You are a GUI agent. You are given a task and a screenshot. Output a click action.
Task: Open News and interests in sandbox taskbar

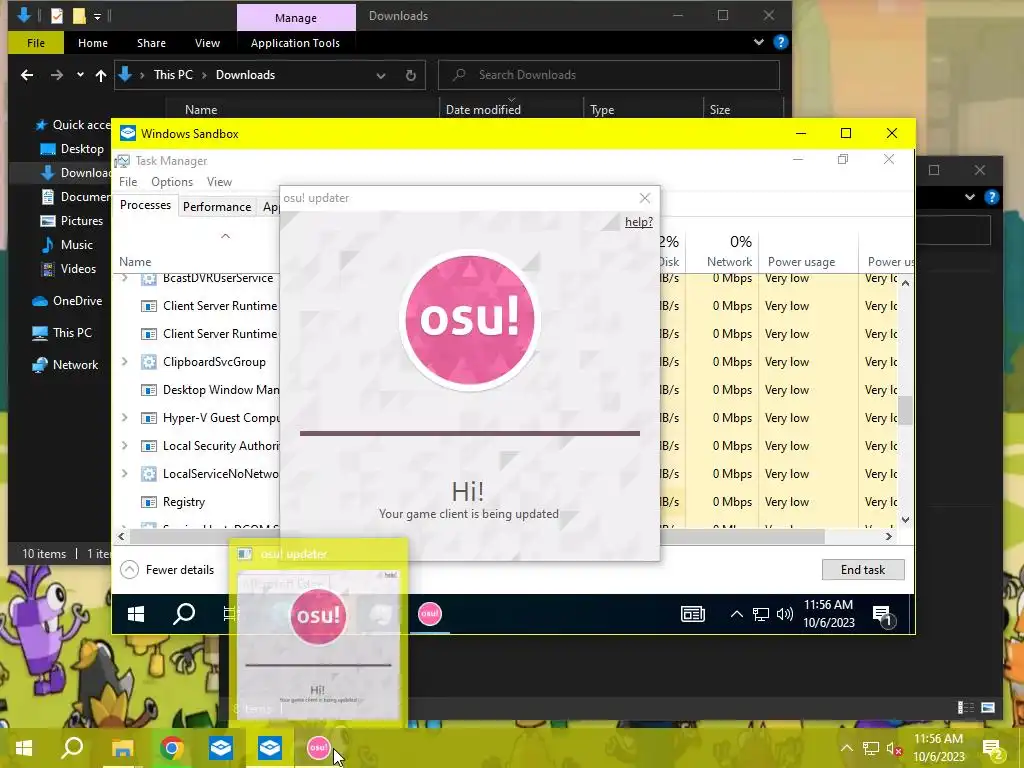693,614
